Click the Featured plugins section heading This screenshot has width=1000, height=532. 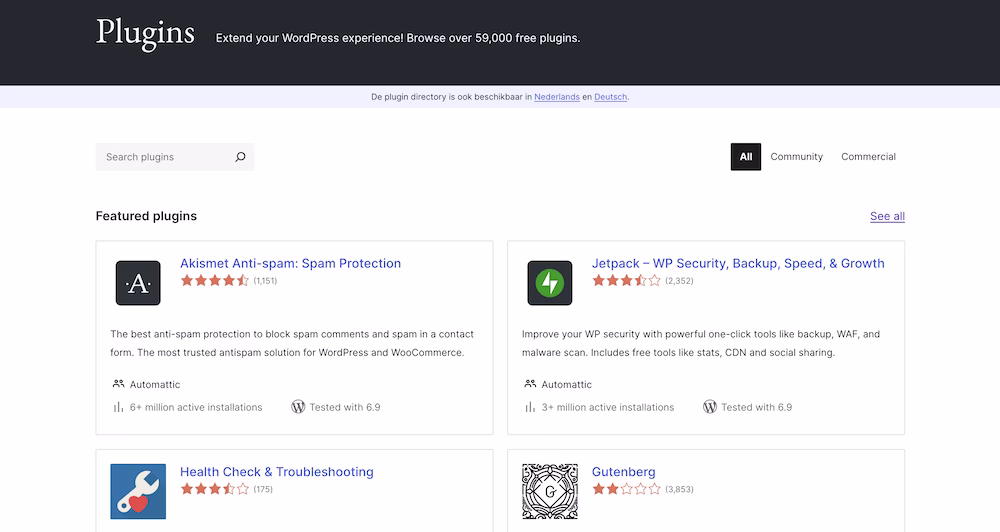click(146, 216)
